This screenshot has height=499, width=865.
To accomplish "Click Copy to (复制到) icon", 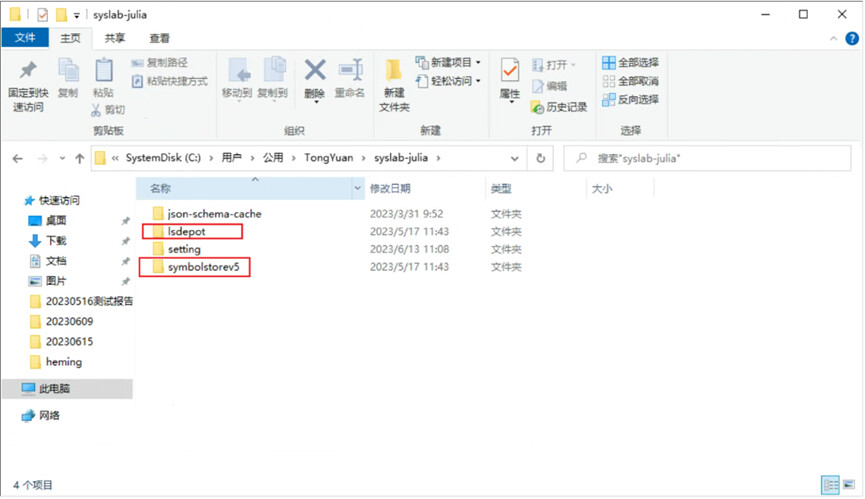I will (274, 71).
